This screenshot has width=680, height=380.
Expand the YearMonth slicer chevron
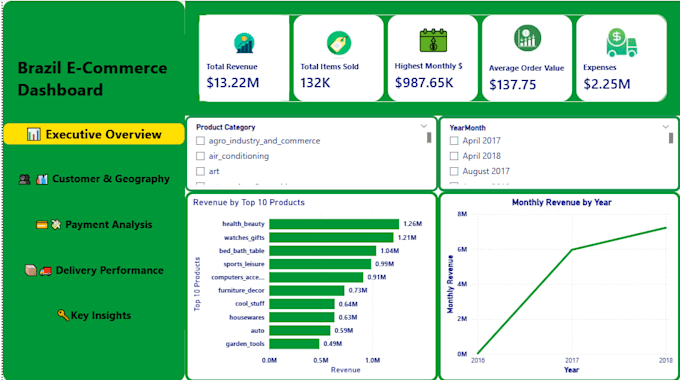666,127
